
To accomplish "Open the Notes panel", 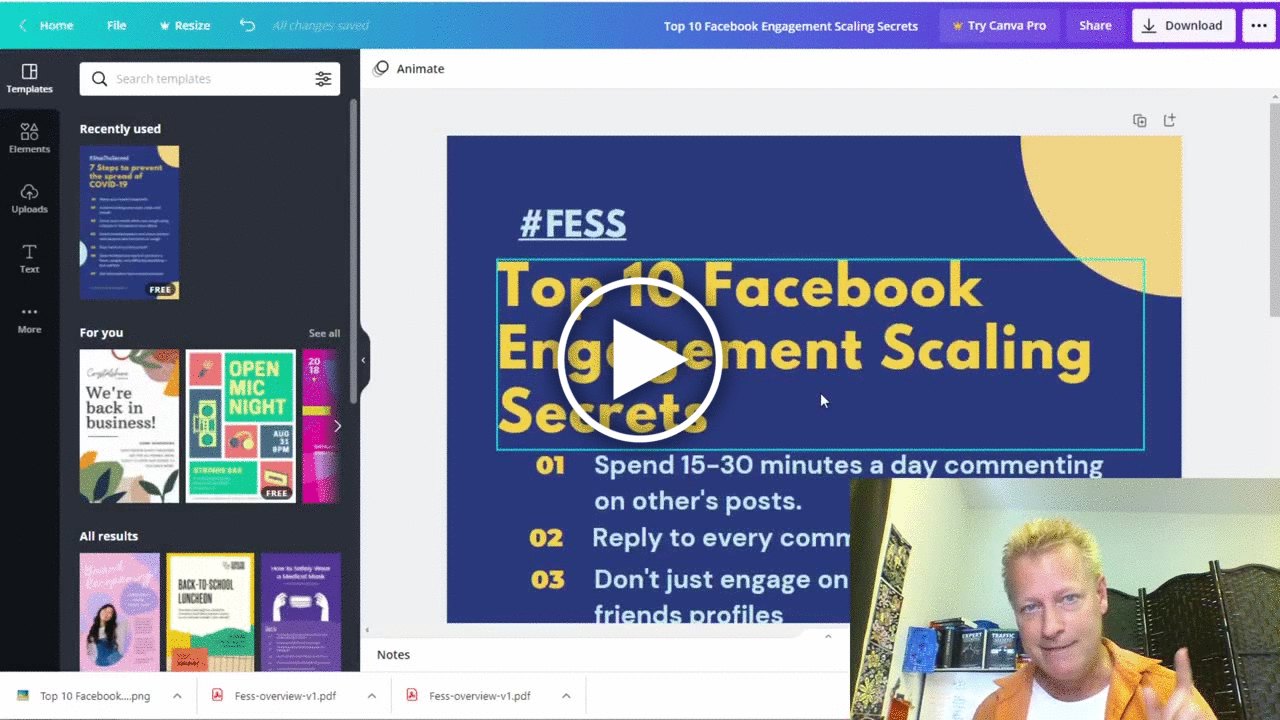I will pos(393,654).
